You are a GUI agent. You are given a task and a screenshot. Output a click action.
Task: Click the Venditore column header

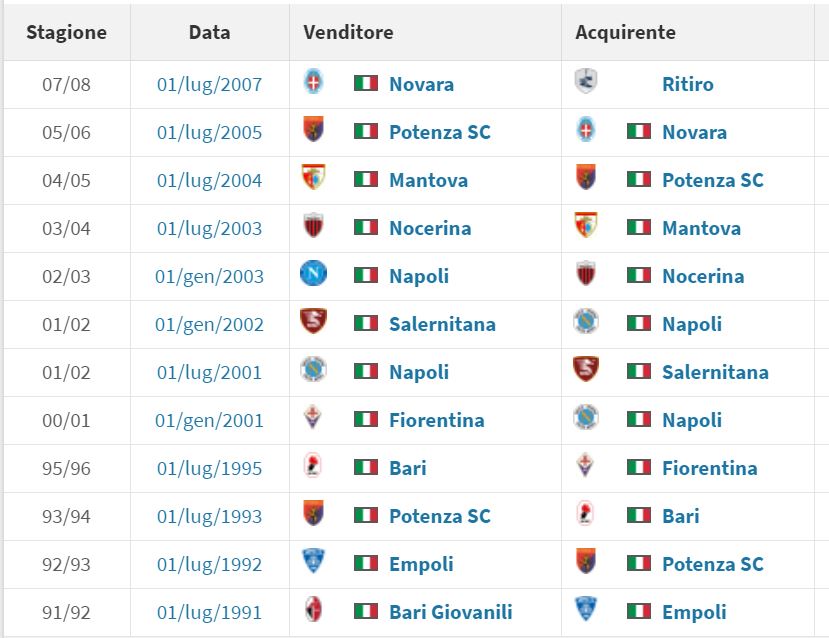(x=348, y=32)
